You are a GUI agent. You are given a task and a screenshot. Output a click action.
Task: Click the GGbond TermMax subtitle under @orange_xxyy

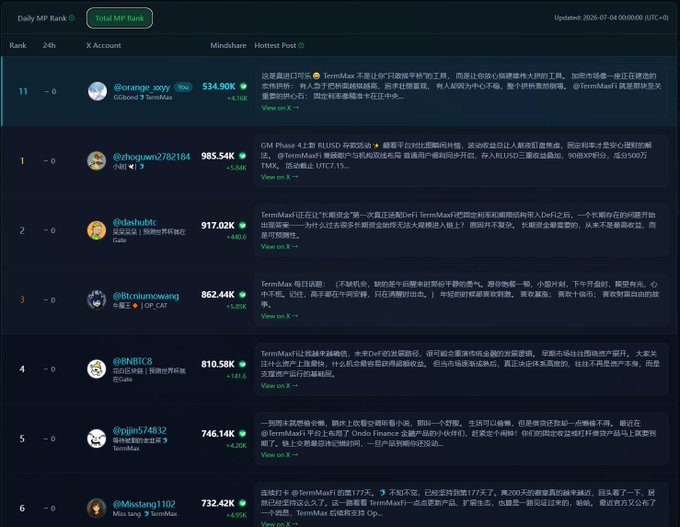[143, 98]
